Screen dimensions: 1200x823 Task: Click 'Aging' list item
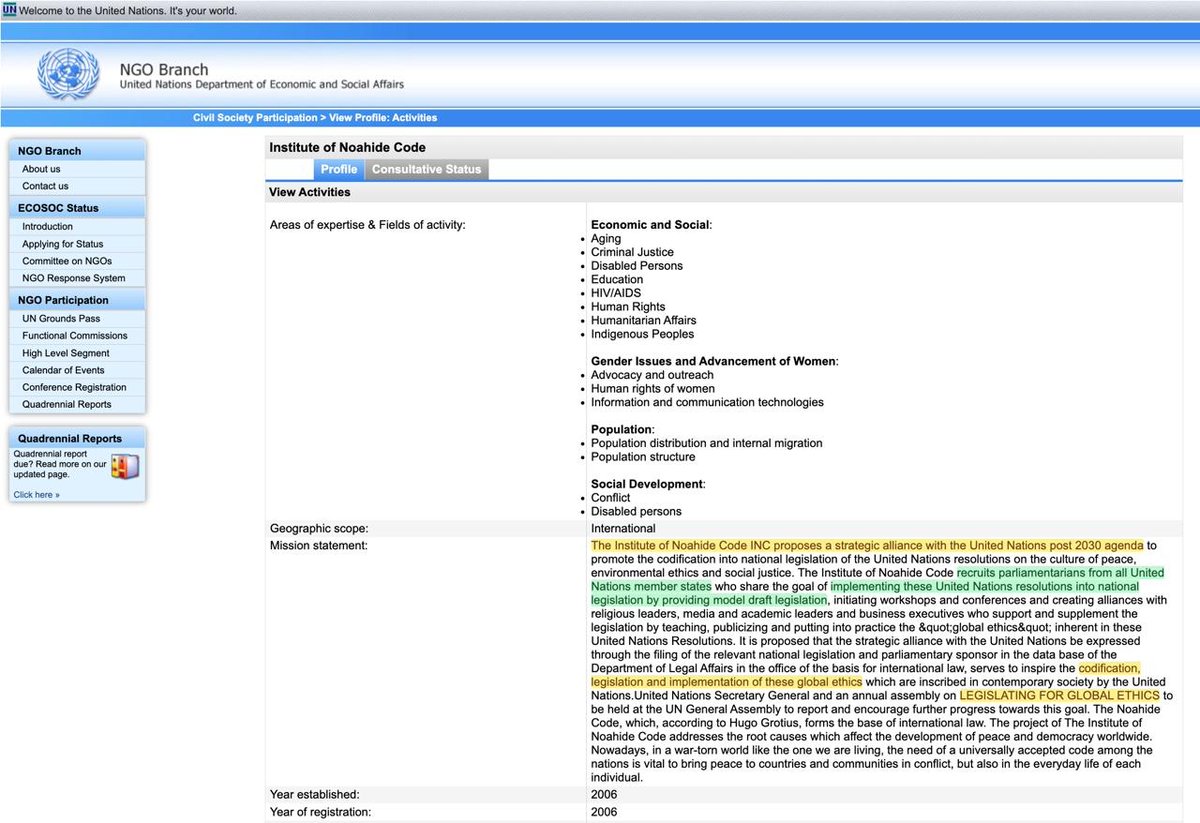606,239
